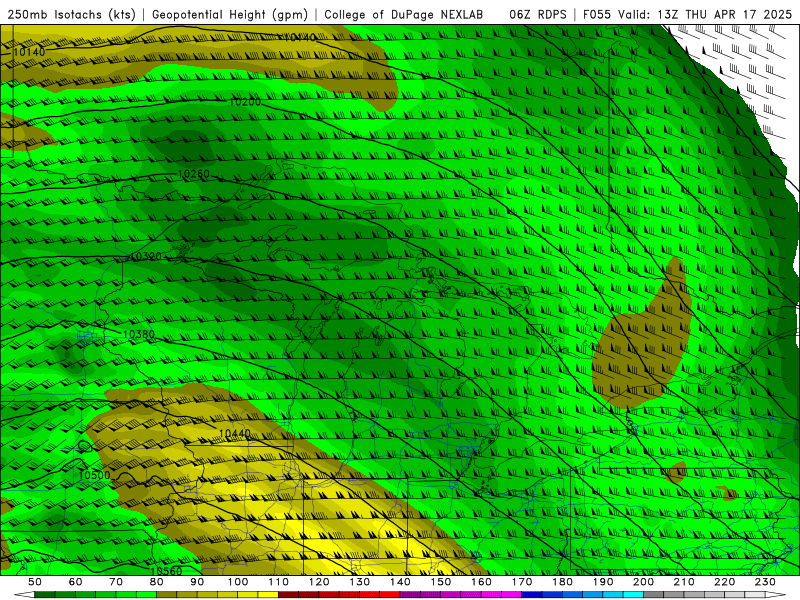Click the 210 value on the color scale
Image resolution: width=800 pixels, height=600 pixels.
[x=684, y=582]
